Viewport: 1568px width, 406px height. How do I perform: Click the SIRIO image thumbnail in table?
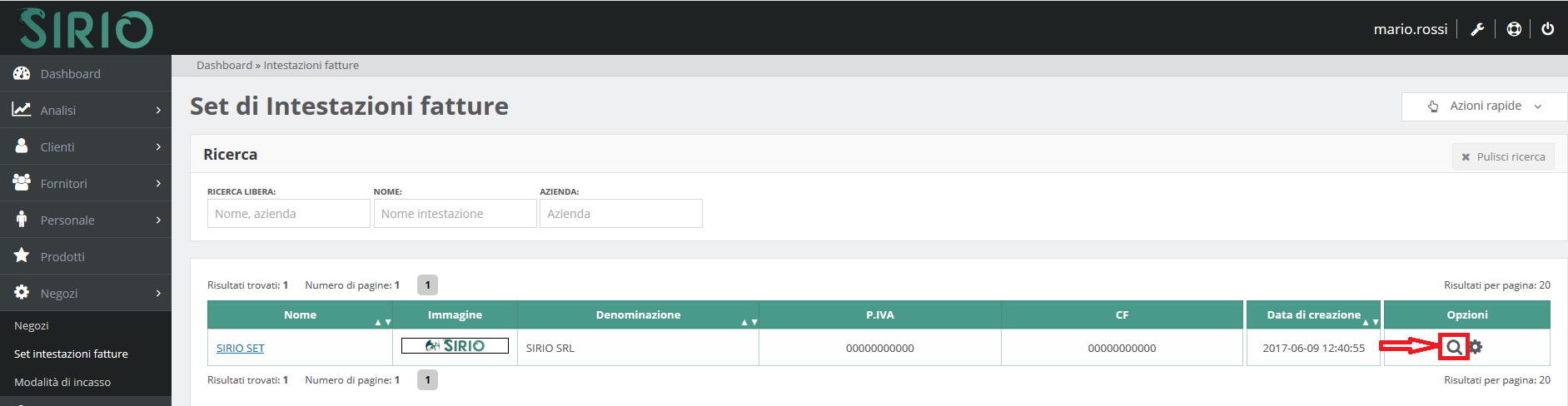pyautogui.click(x=455, y=346)
